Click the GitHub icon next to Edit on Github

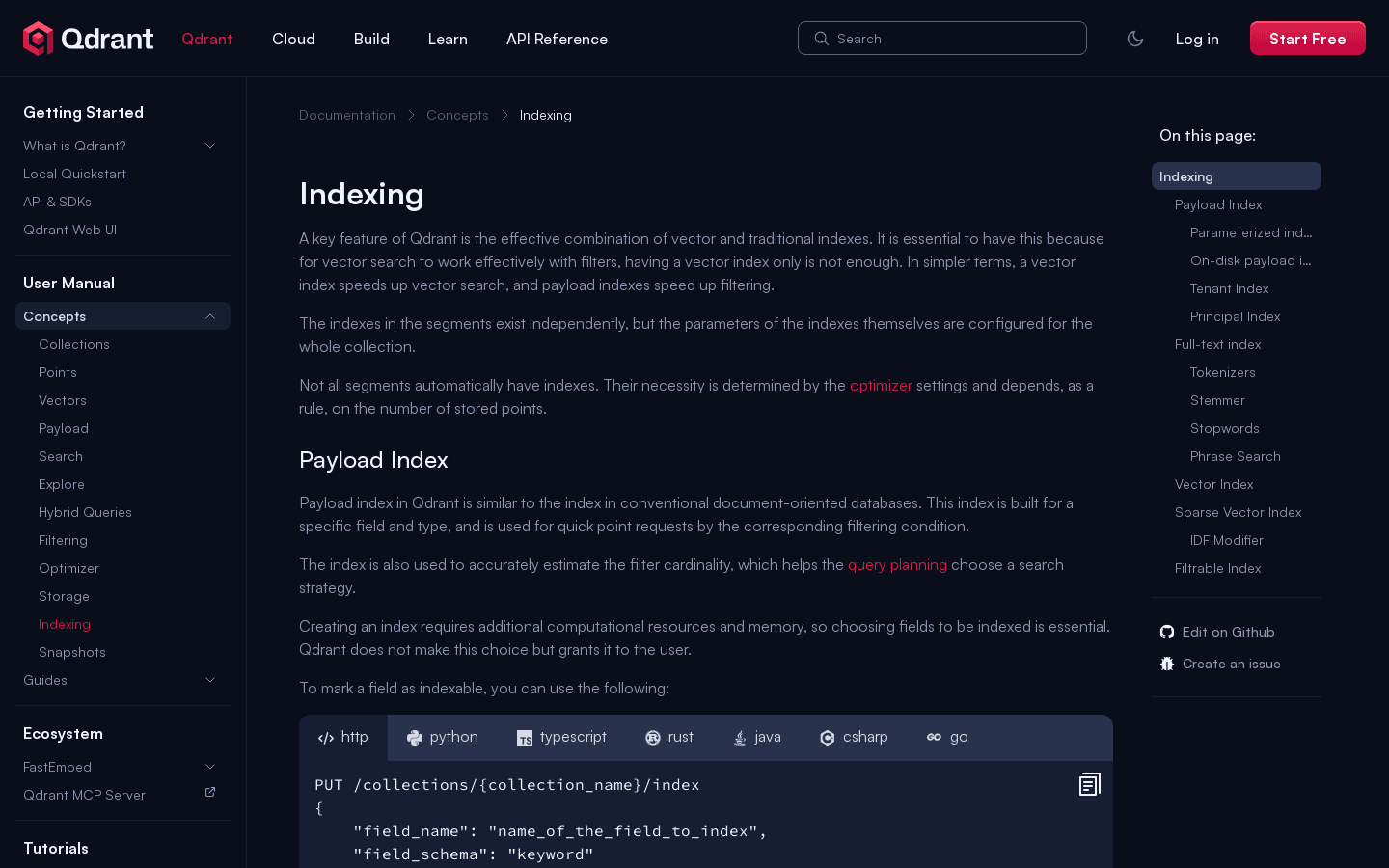coord(1167,632)
